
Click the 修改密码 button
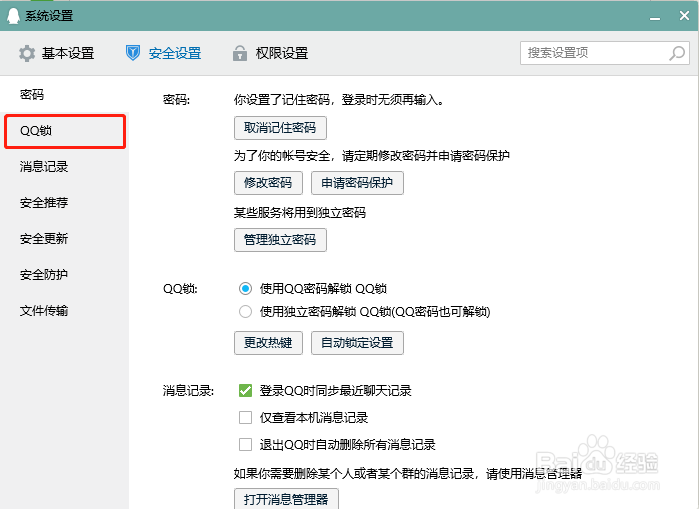click(268, 183)
